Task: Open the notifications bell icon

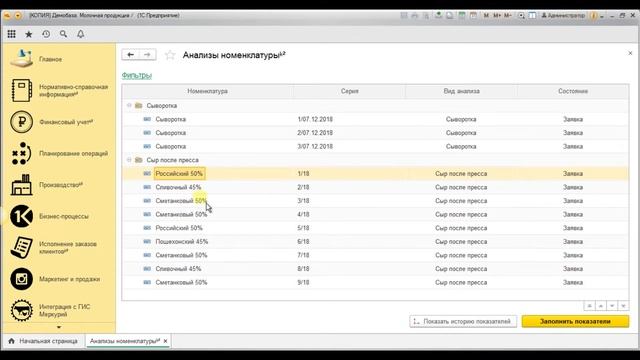Action: pyautogui.click(x=81, y=34)
